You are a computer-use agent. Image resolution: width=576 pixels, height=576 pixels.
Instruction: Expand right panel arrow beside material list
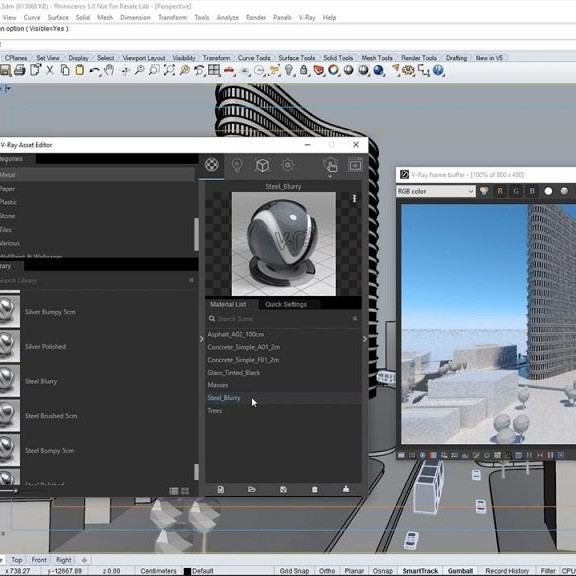[x=364, y=339]
